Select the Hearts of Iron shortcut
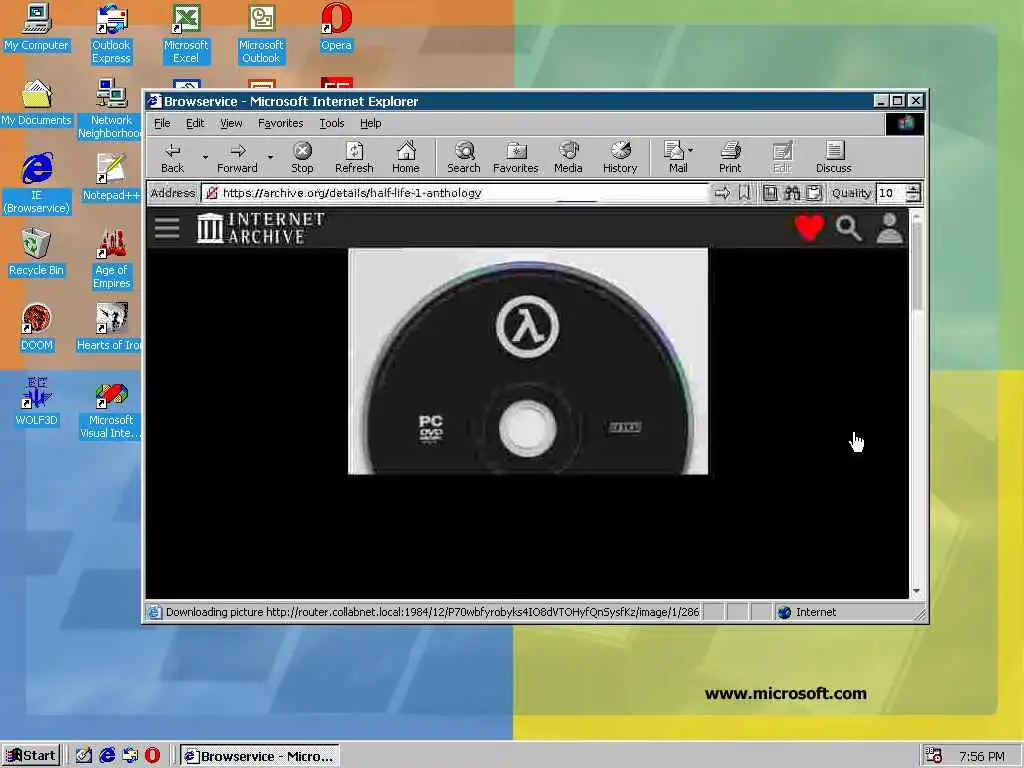This screenshot has width=1024, height=768. point(110,328)
